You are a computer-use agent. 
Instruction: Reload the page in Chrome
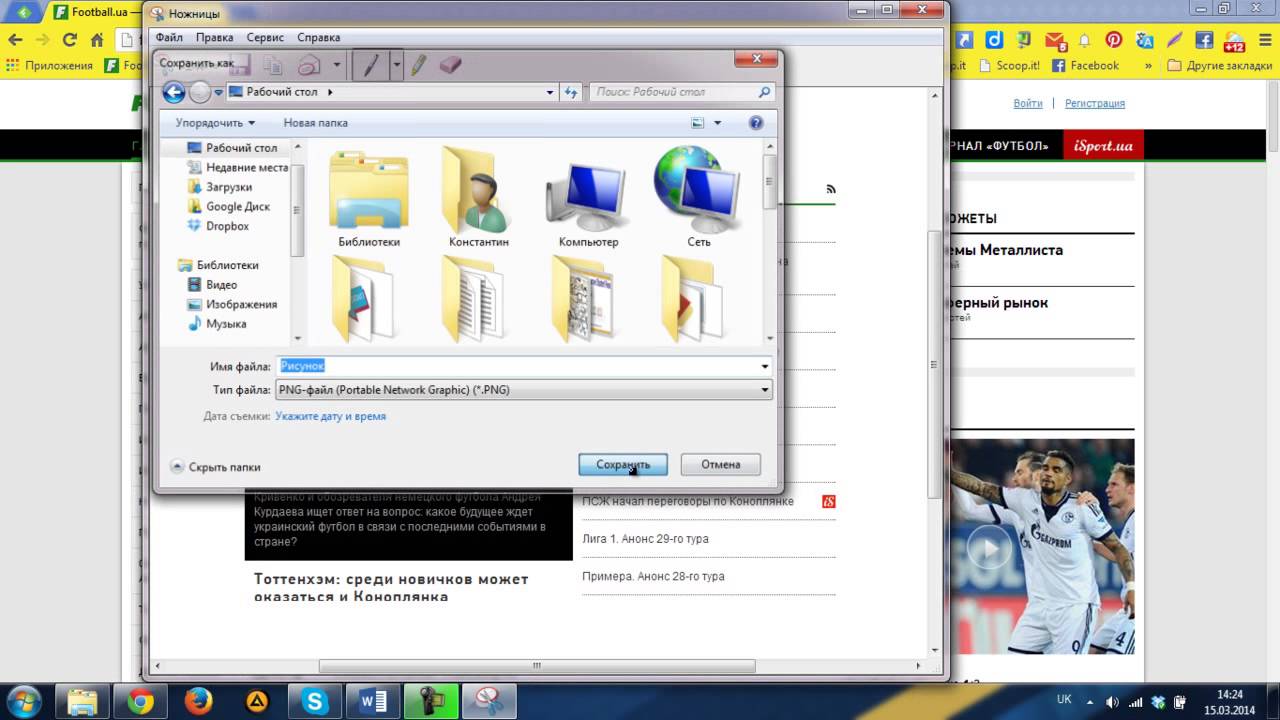(69, 40)
